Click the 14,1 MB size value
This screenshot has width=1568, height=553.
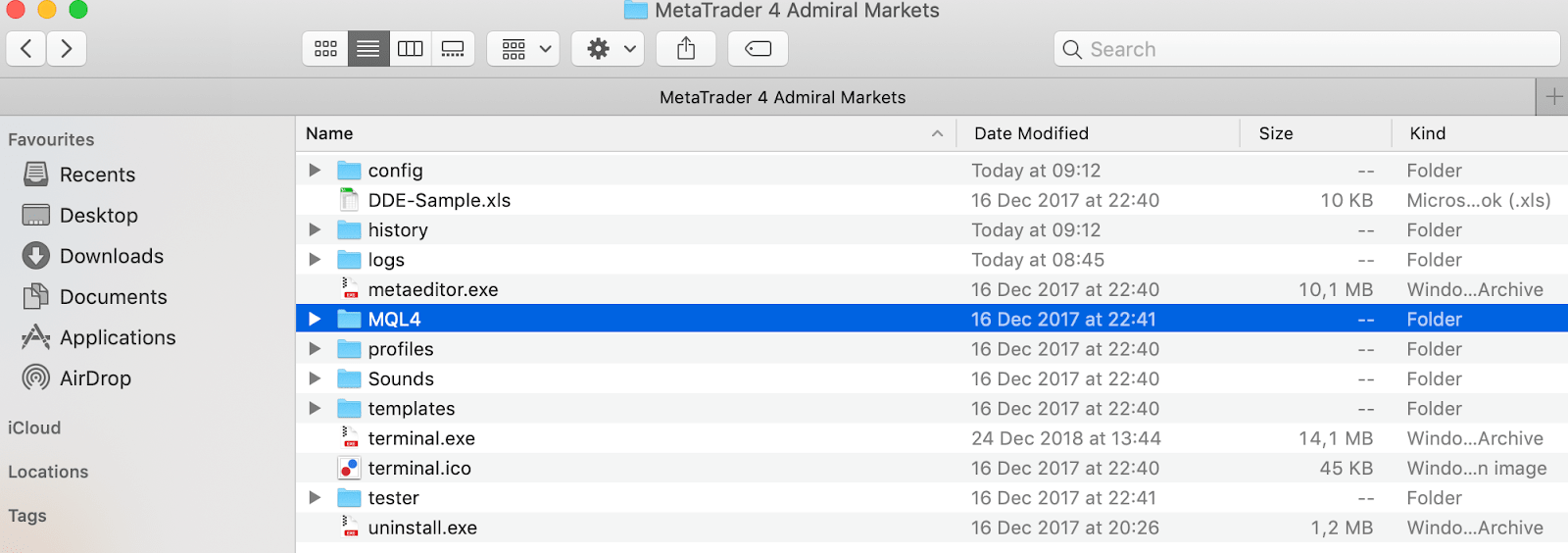coord(1336,438)
